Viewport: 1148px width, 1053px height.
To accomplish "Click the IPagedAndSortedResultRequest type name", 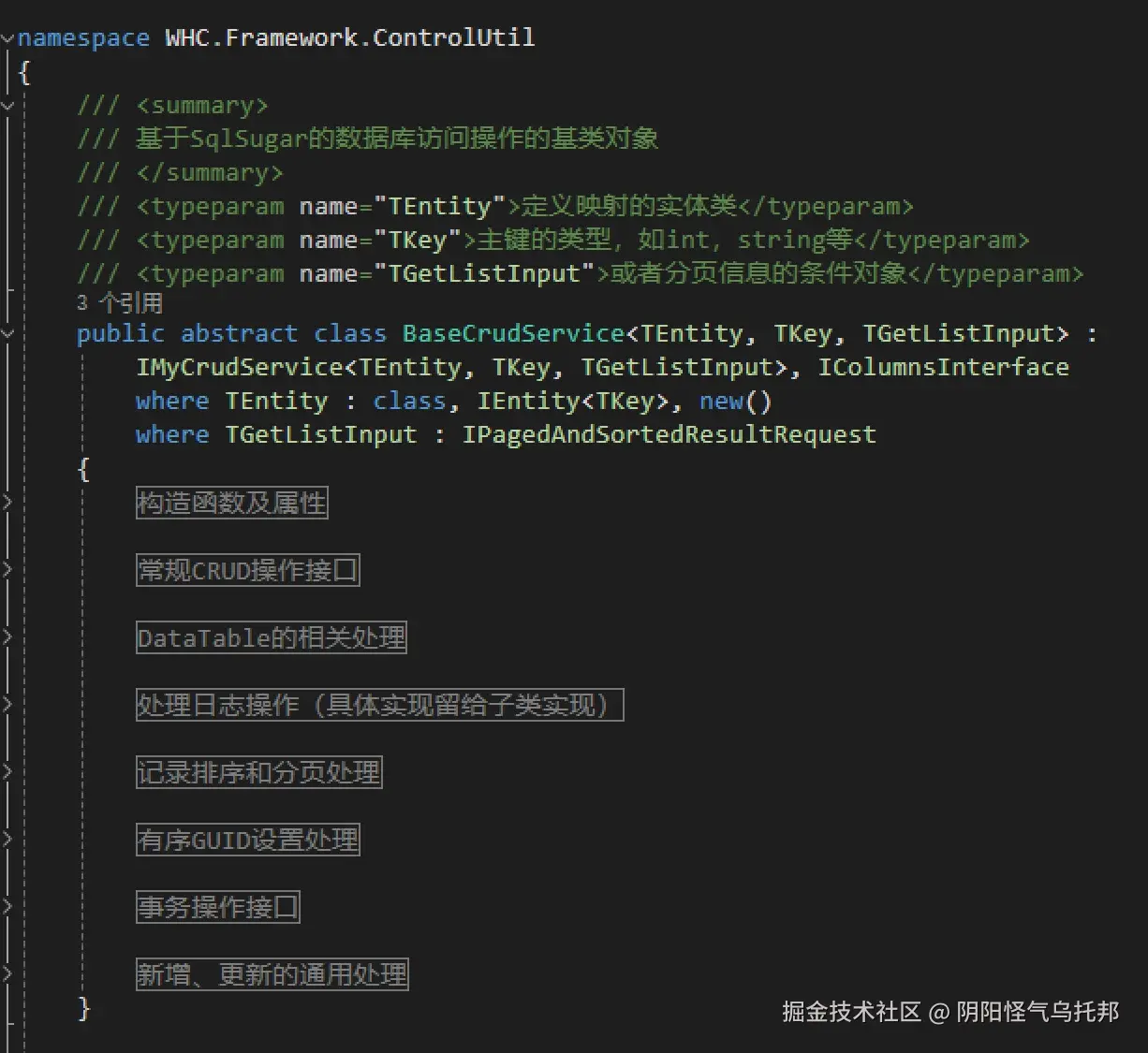I will pos(669,434).
